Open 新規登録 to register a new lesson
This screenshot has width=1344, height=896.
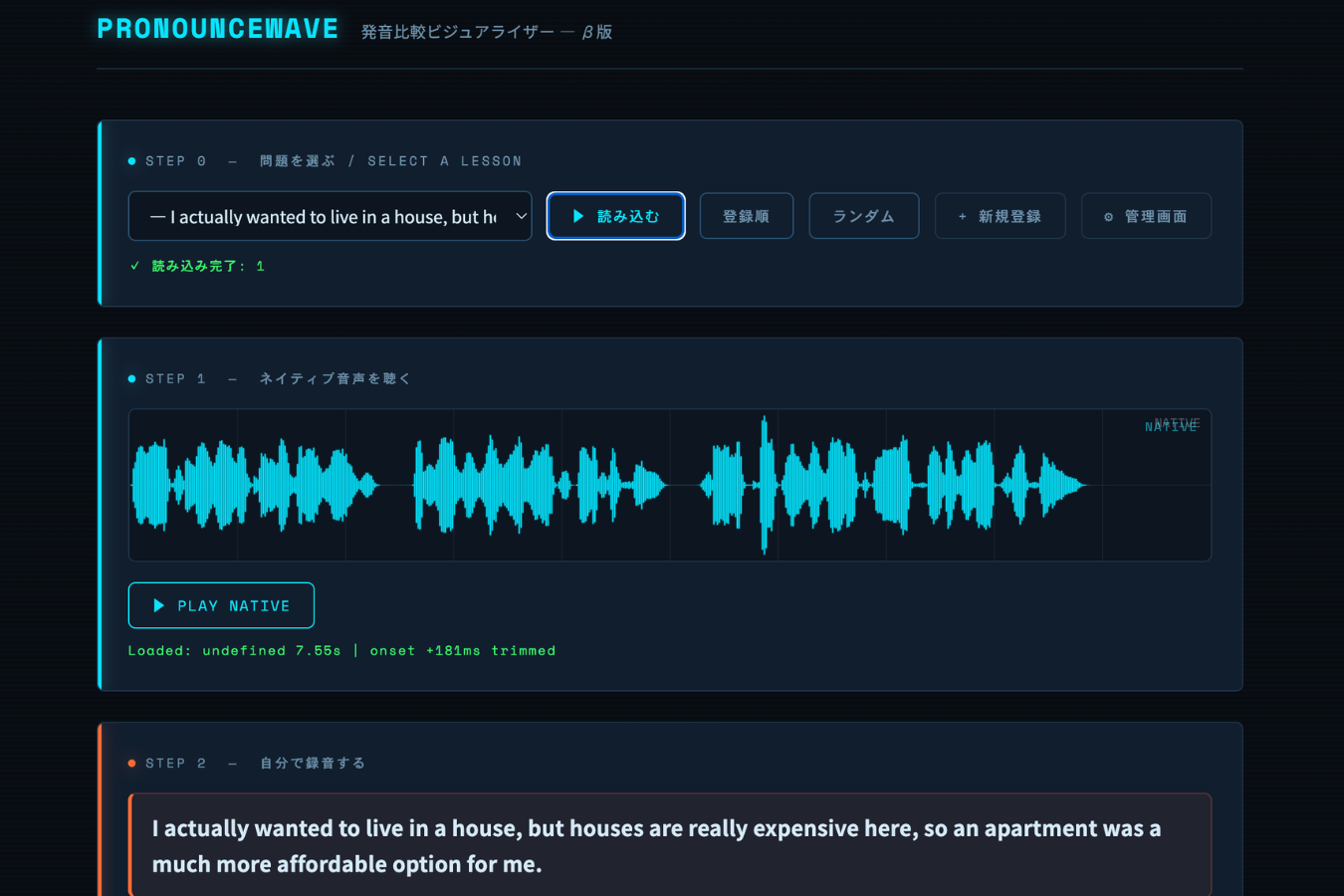click(1000, 215)
